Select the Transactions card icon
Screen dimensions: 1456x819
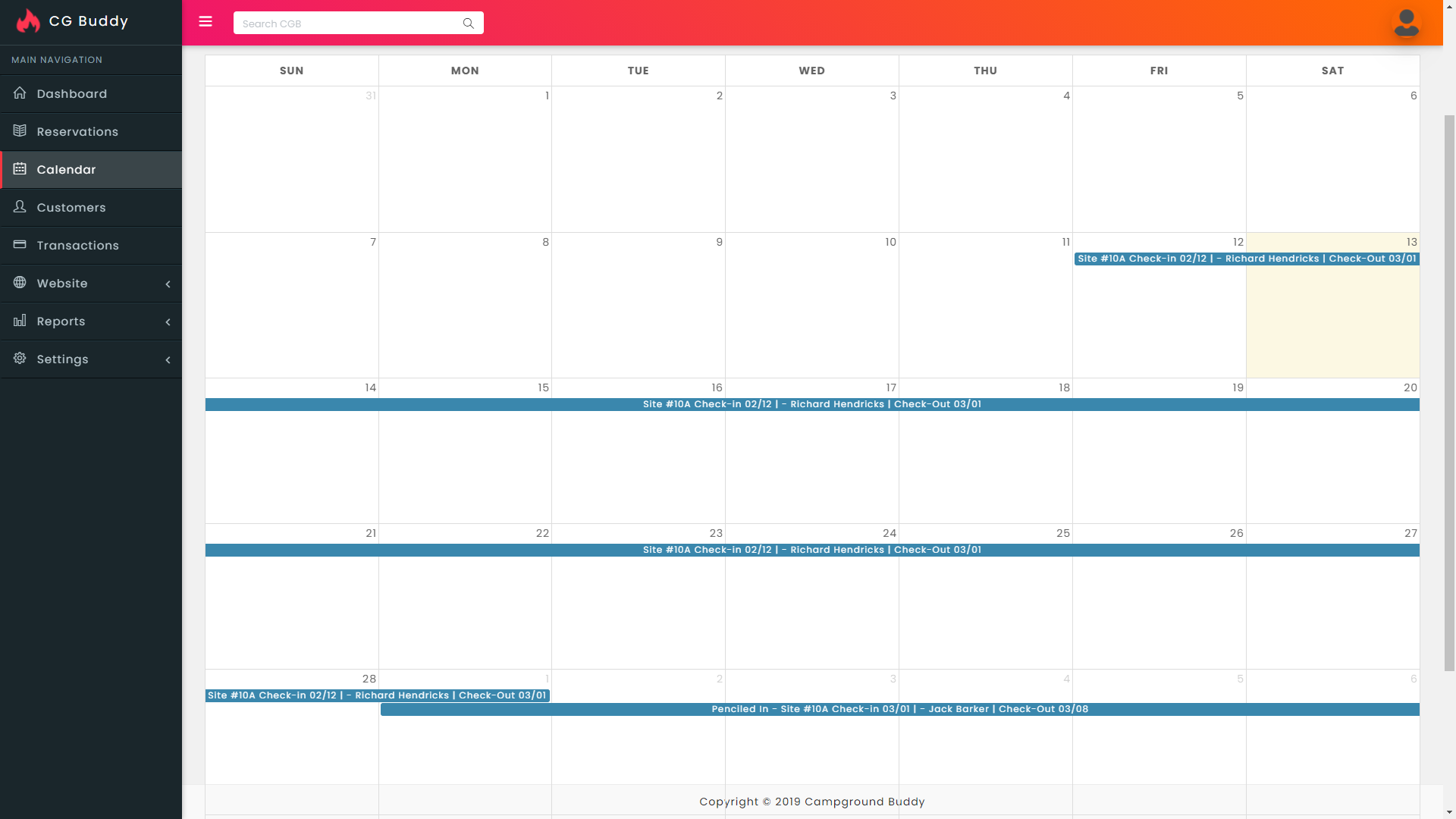20,245
